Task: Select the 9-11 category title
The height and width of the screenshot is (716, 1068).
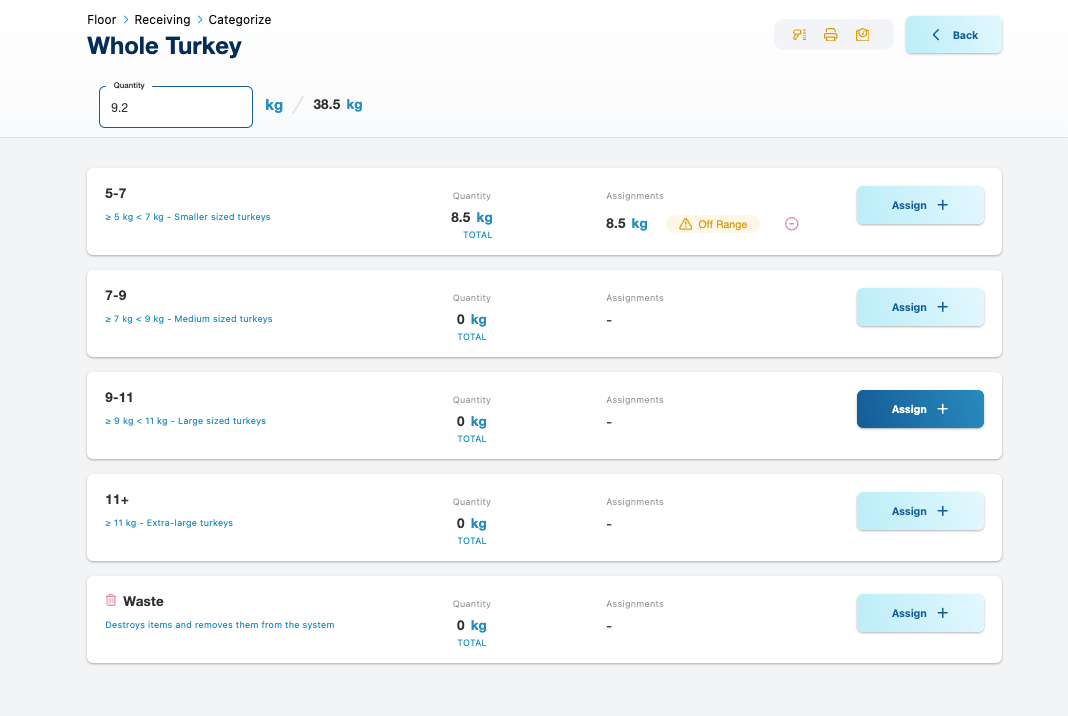Action: (x=119, y=397)
